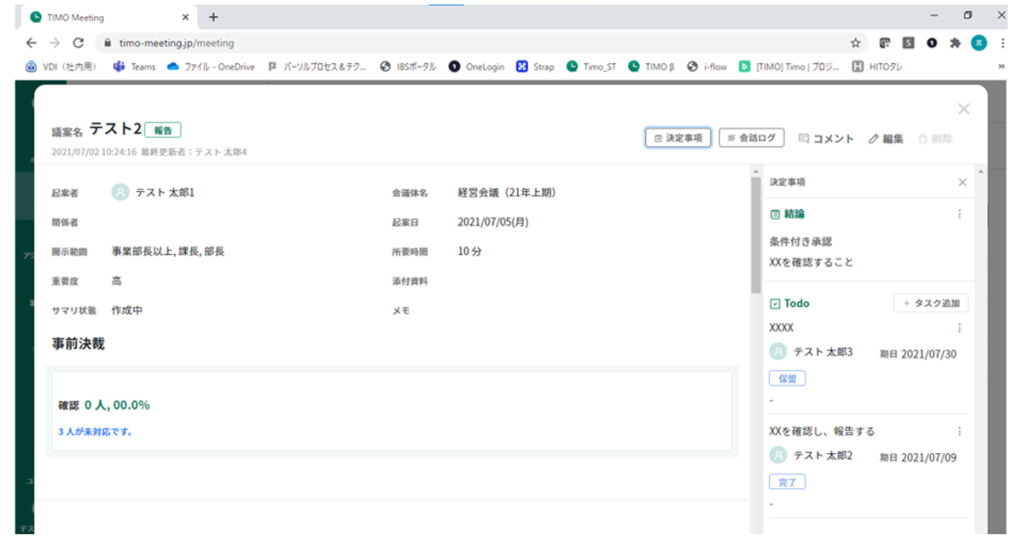Open the Teams bookmark
Image resolution: width=1024 pixels, height=540 pixels.
click(x=135, y=67)
